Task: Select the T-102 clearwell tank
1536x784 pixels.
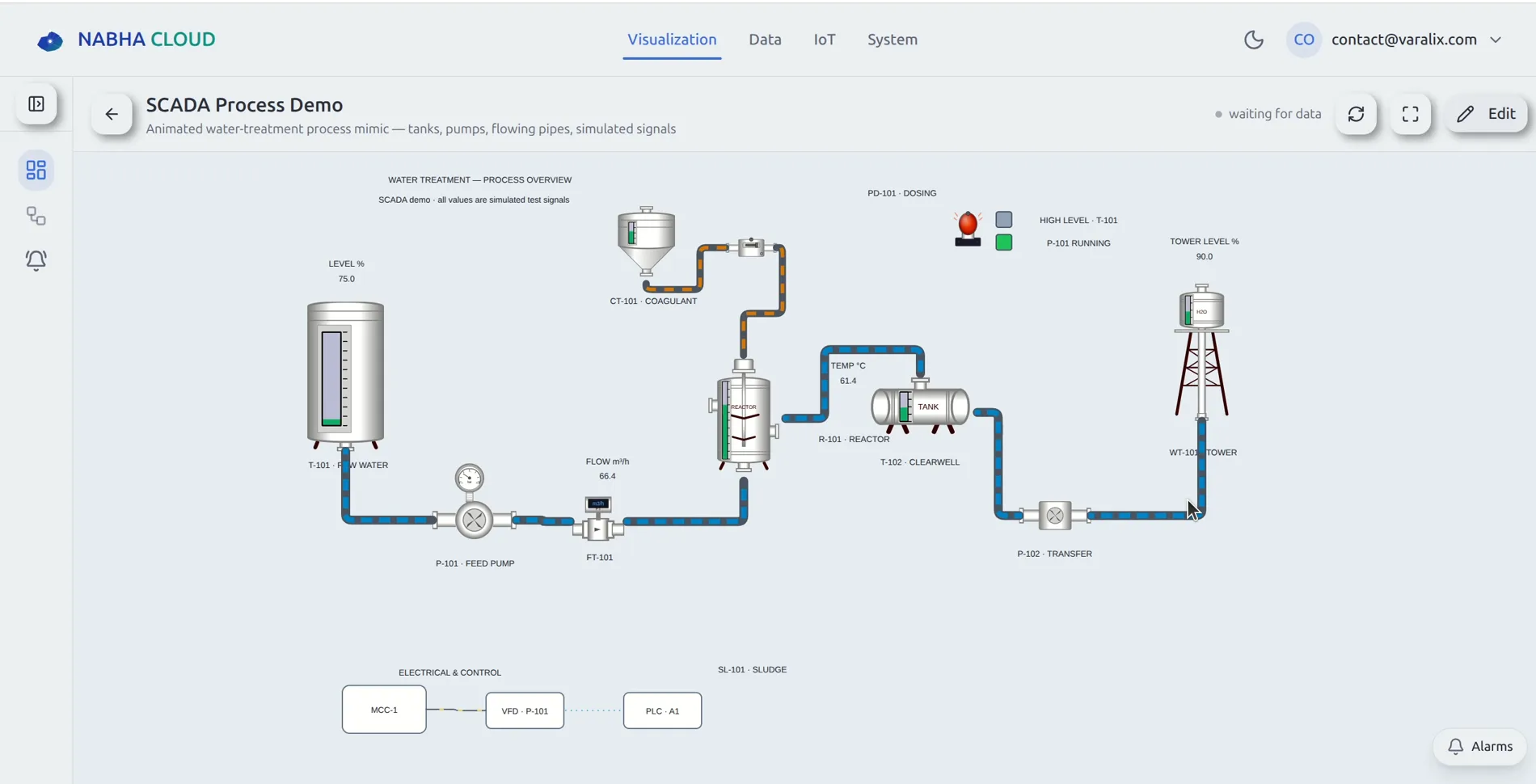Action: point(920,407)
